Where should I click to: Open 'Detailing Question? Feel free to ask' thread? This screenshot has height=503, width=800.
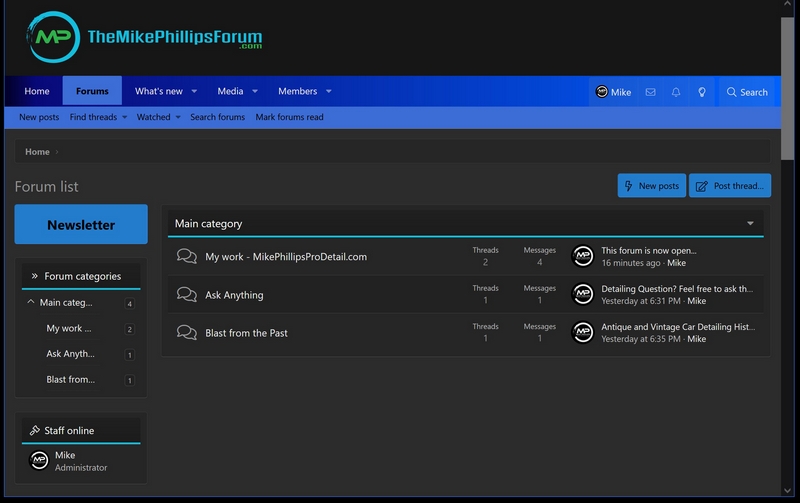(677, 289)
